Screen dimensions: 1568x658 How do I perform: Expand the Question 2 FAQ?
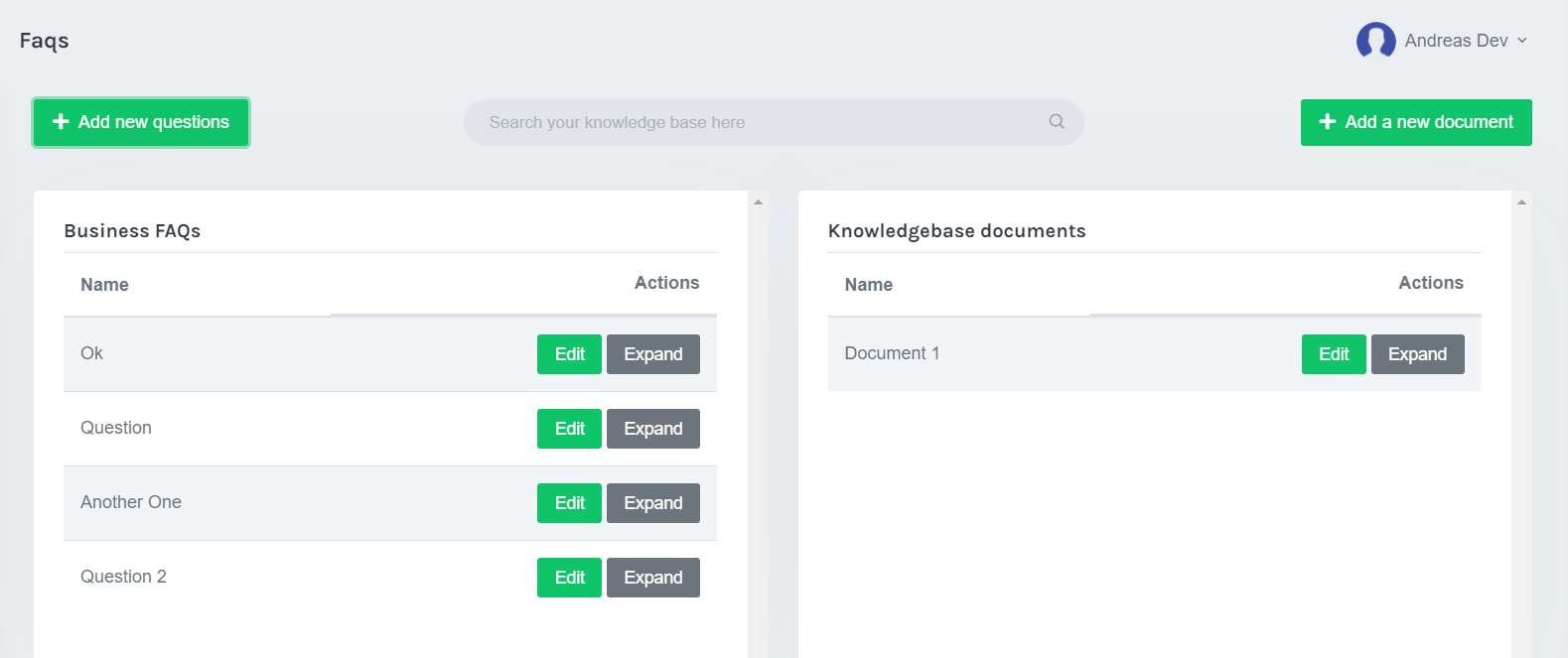[x=652, y=578]
